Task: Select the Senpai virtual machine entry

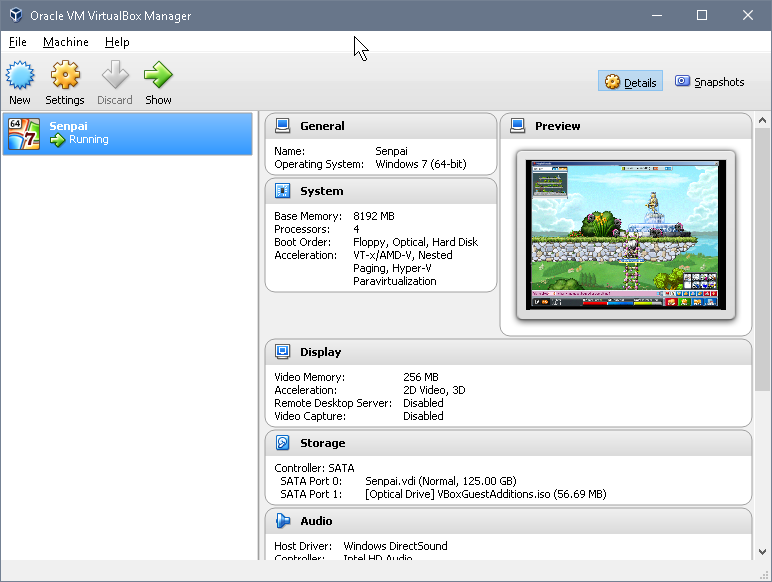Action: click(128, 133)
